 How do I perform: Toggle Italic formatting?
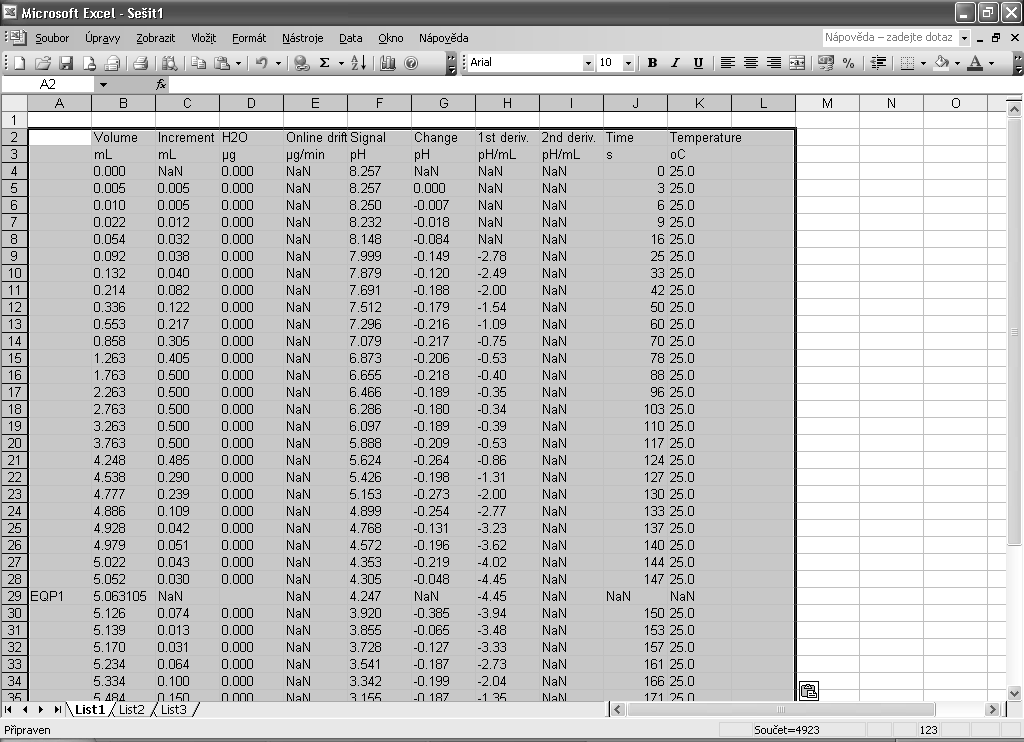pyautogui.click(x=675, y=63)
